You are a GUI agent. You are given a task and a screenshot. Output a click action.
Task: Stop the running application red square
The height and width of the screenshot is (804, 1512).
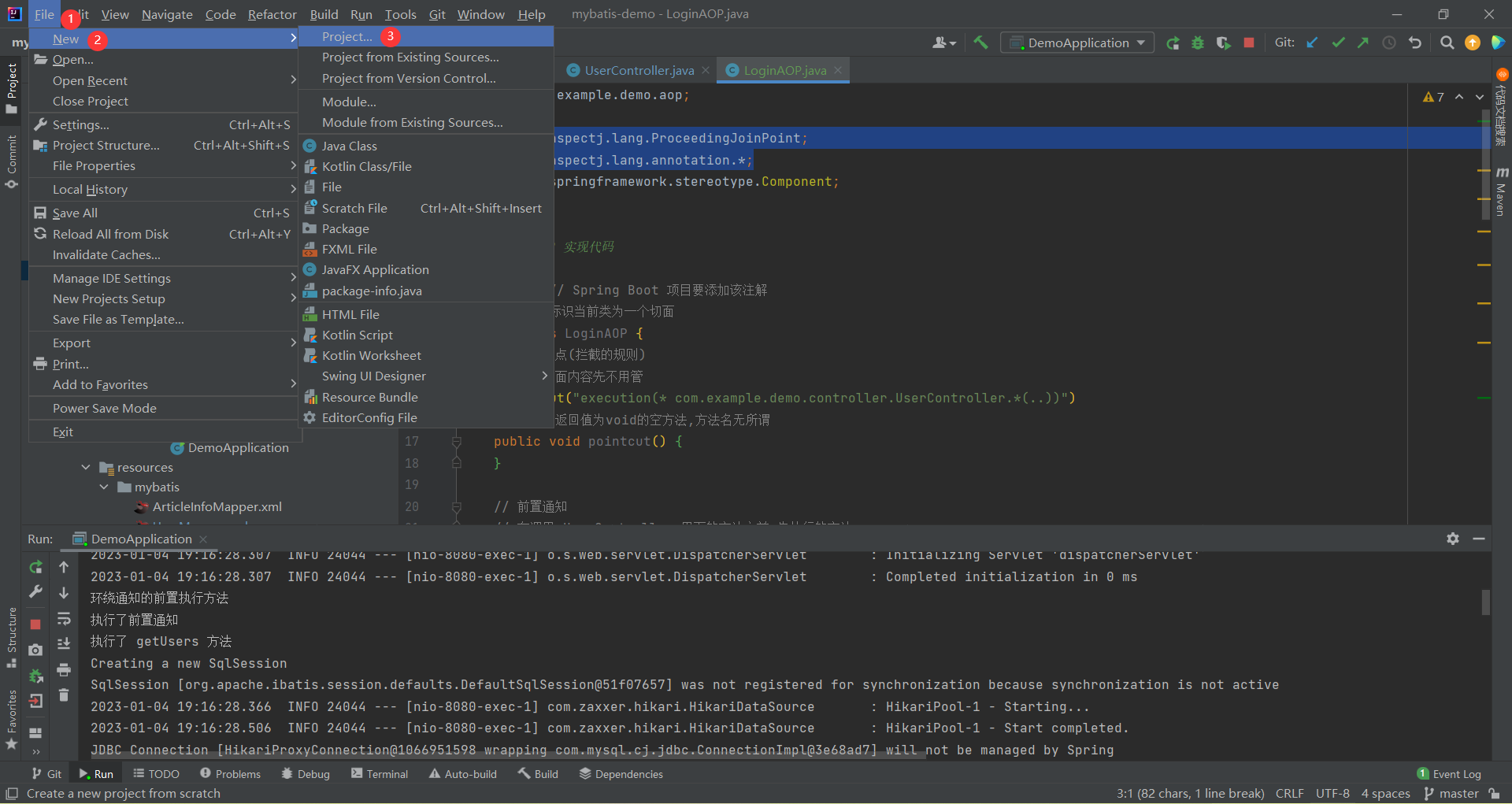coord(1249,43)
